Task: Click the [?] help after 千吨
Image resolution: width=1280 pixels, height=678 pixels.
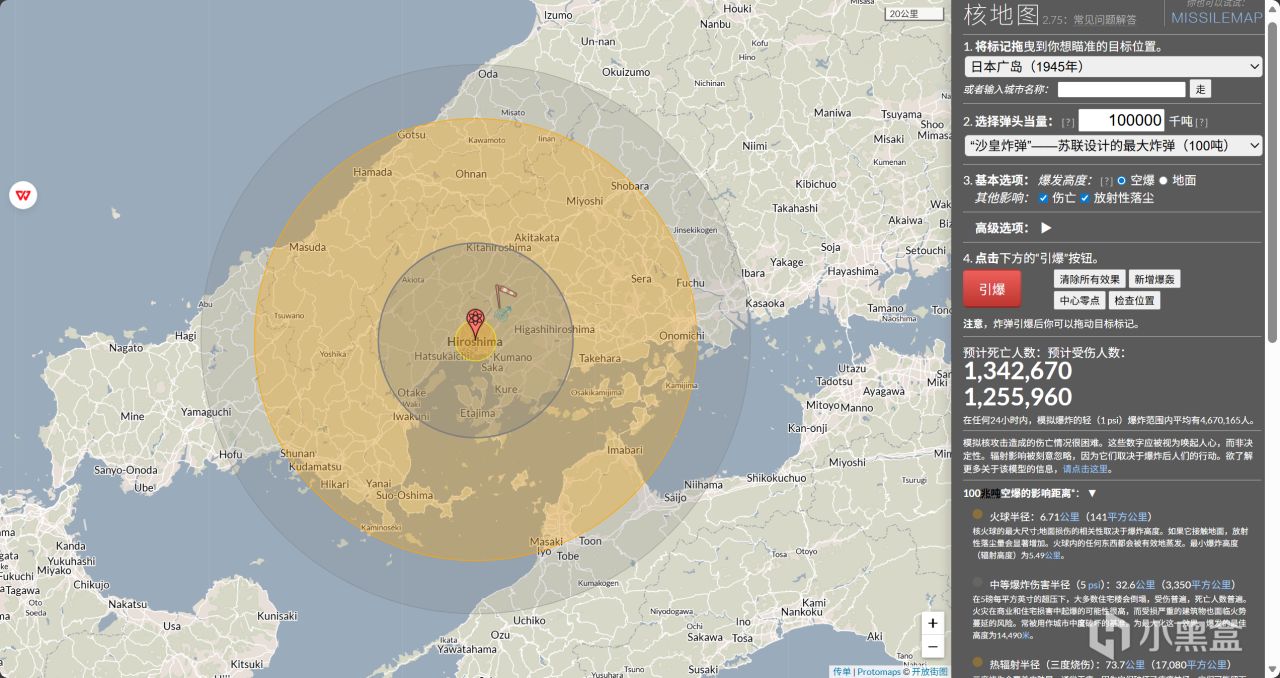Action: (1201, 122)
